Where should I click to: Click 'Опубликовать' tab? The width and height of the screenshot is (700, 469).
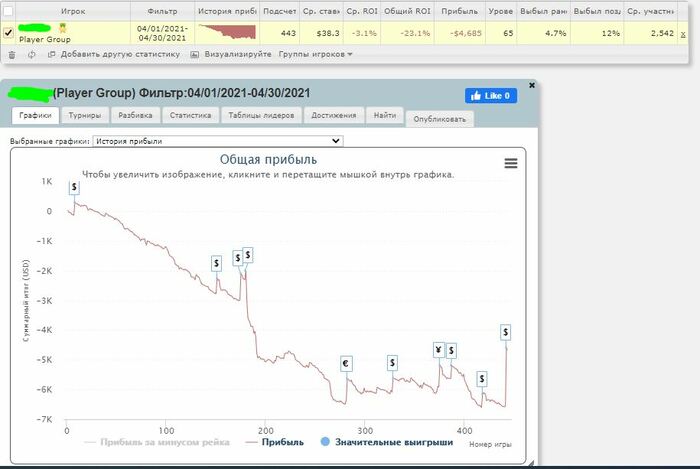pos(439,119)
